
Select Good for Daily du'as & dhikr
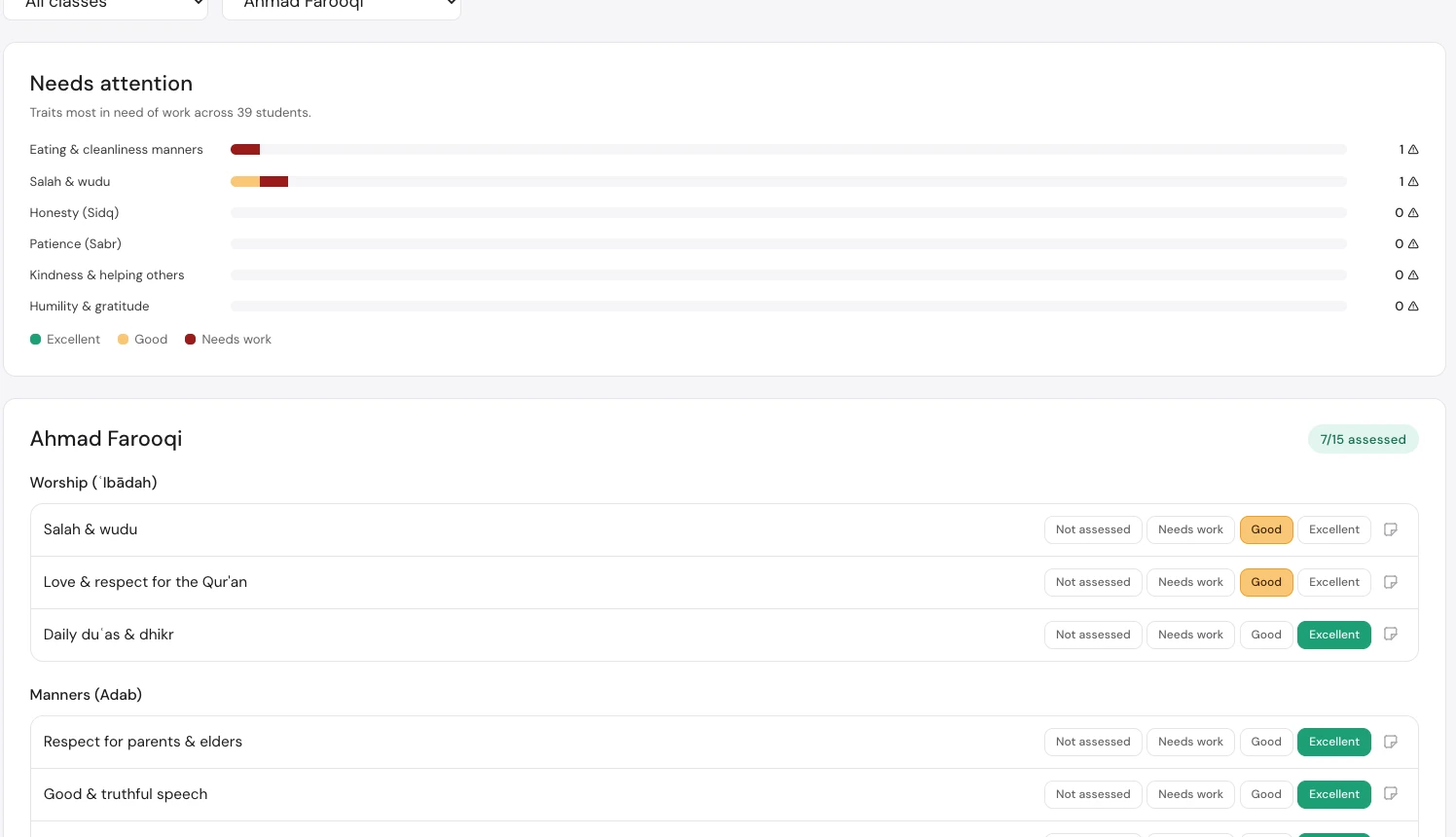point(1266,635)
